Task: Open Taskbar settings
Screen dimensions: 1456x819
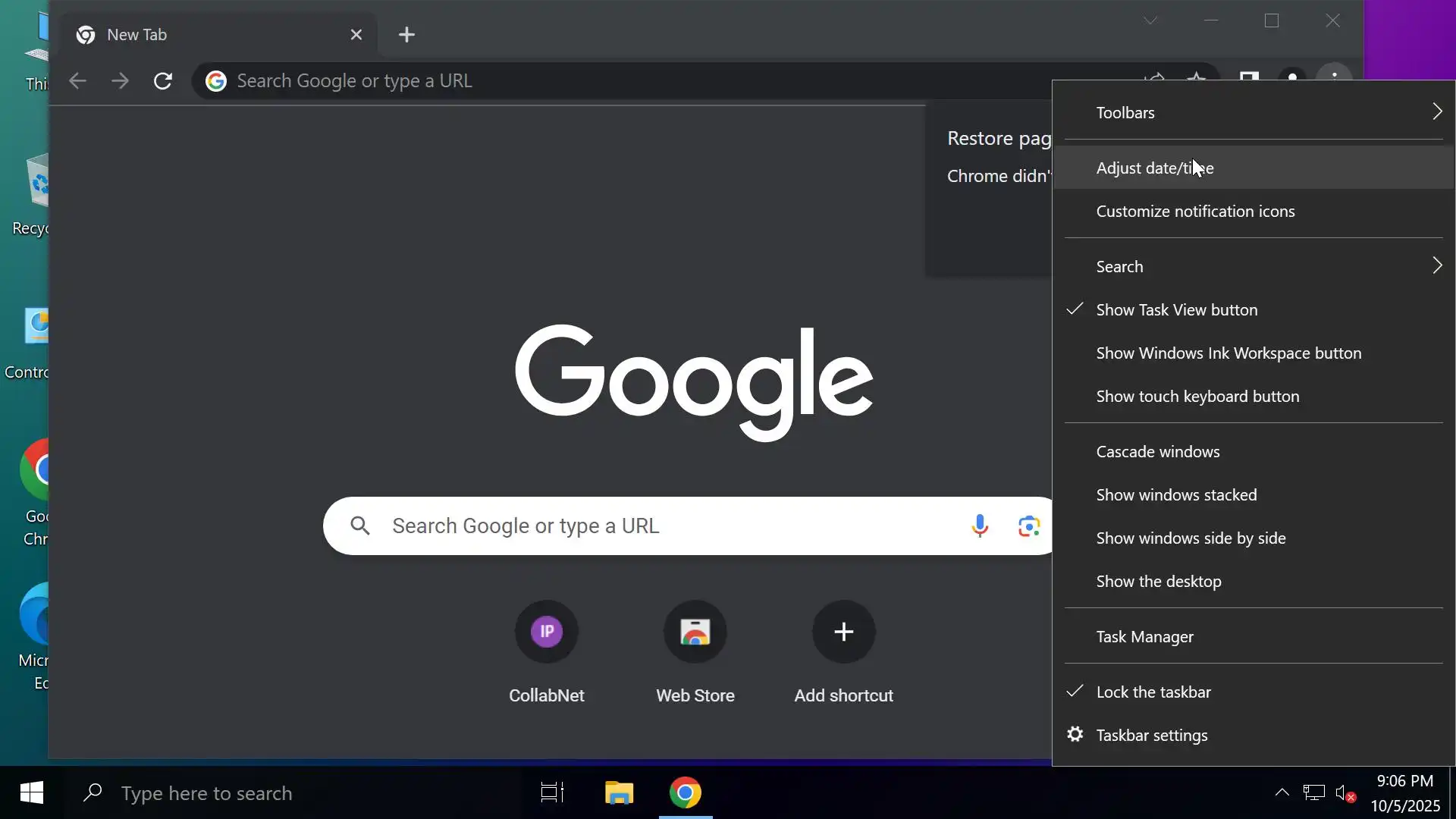Action: click(x=1151, y=736)
